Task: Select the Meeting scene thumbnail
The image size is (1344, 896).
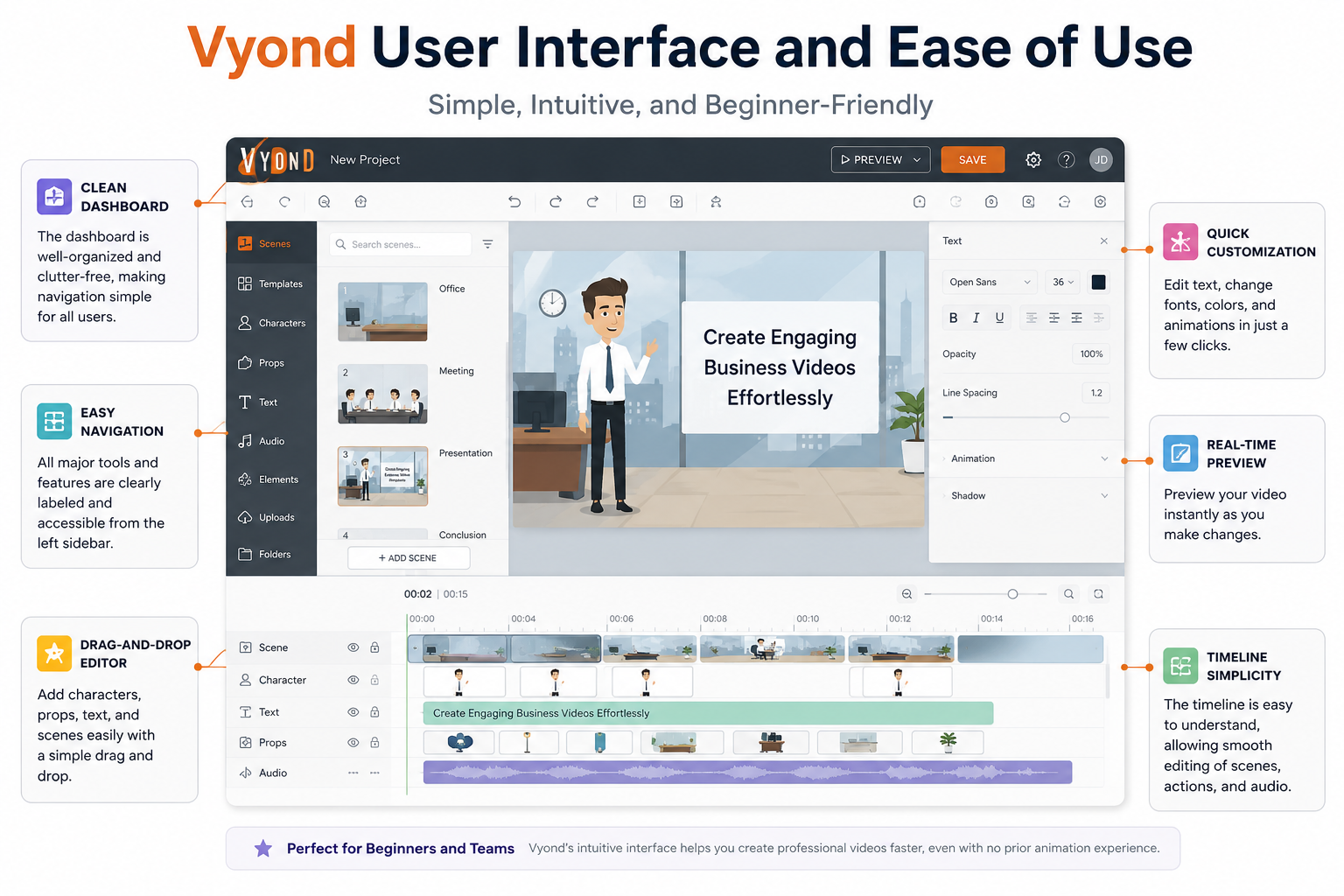Action: [382, 394]
